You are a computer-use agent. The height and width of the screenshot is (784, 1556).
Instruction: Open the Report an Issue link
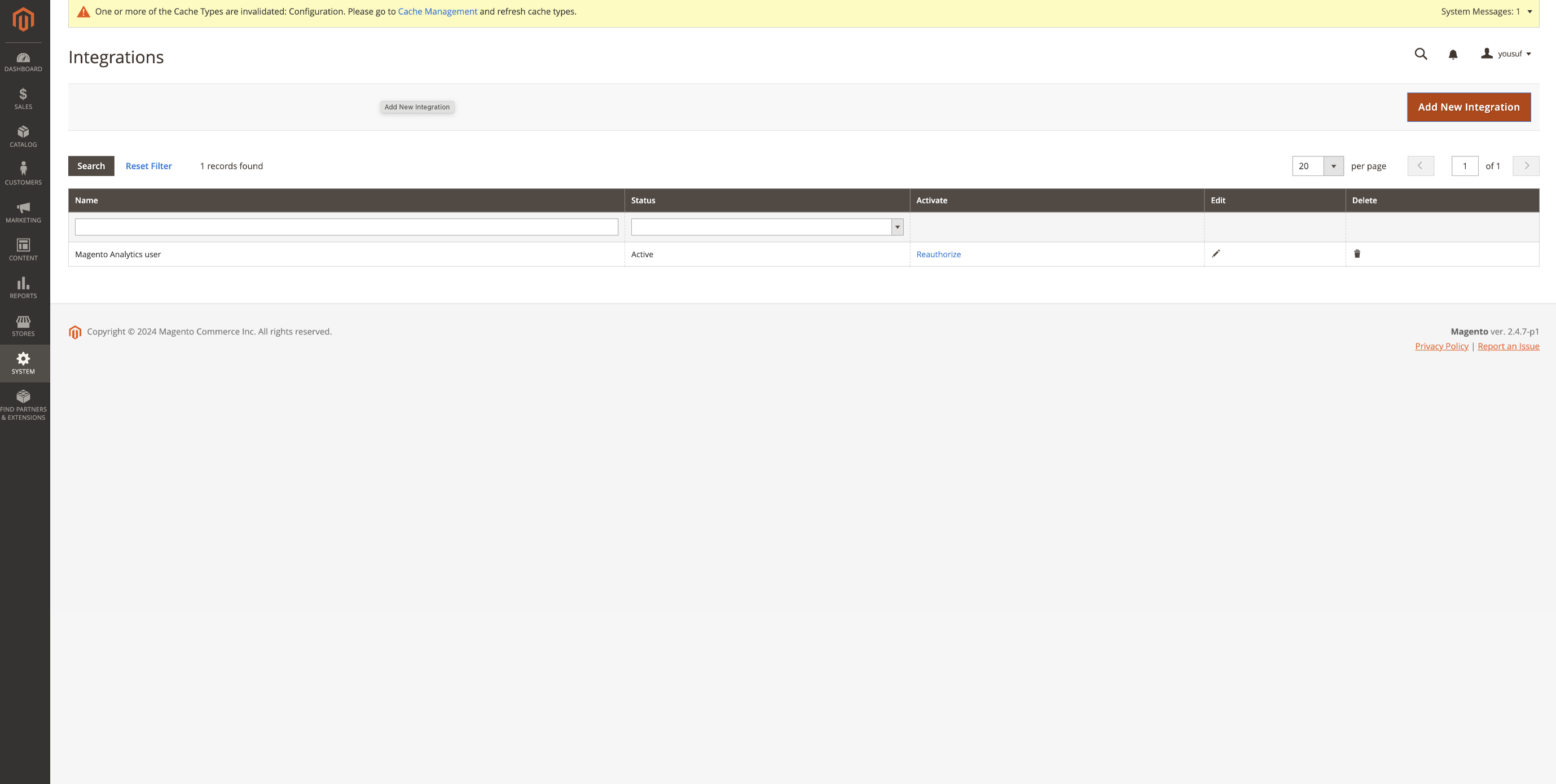[x=1508, y=346]
